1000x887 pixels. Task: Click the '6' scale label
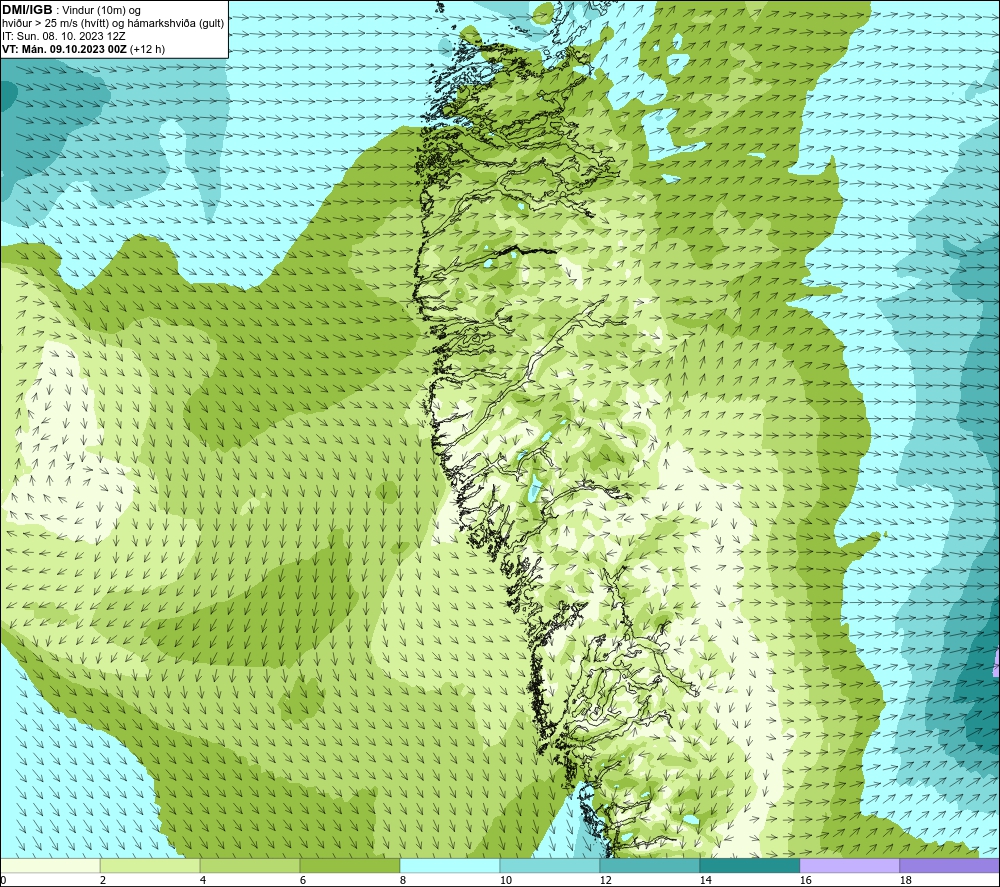(x=303, y=881)
